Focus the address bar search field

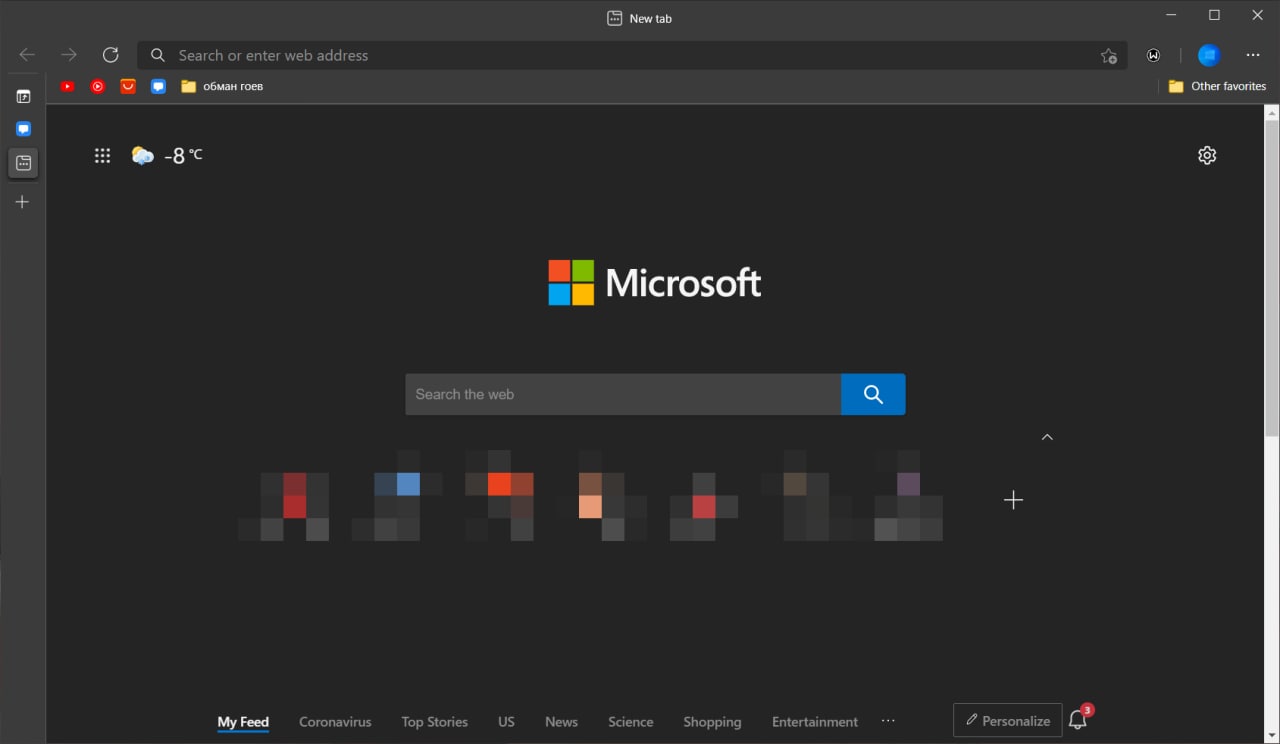[x=632, y=55]
